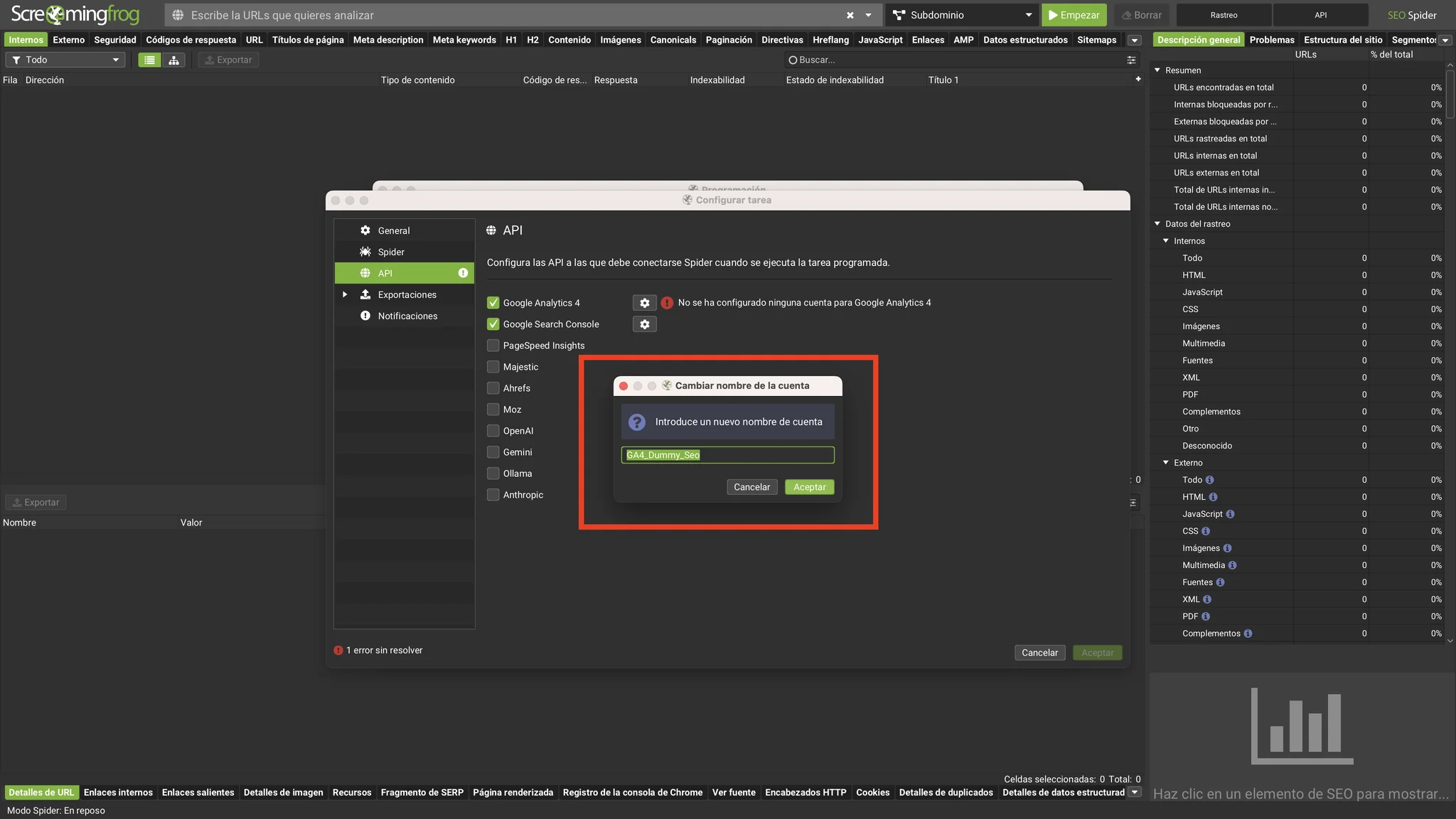Open Google Analytics 4 settings gear
This screenshot has width=1456, height=819.
(x=644, y=303)
